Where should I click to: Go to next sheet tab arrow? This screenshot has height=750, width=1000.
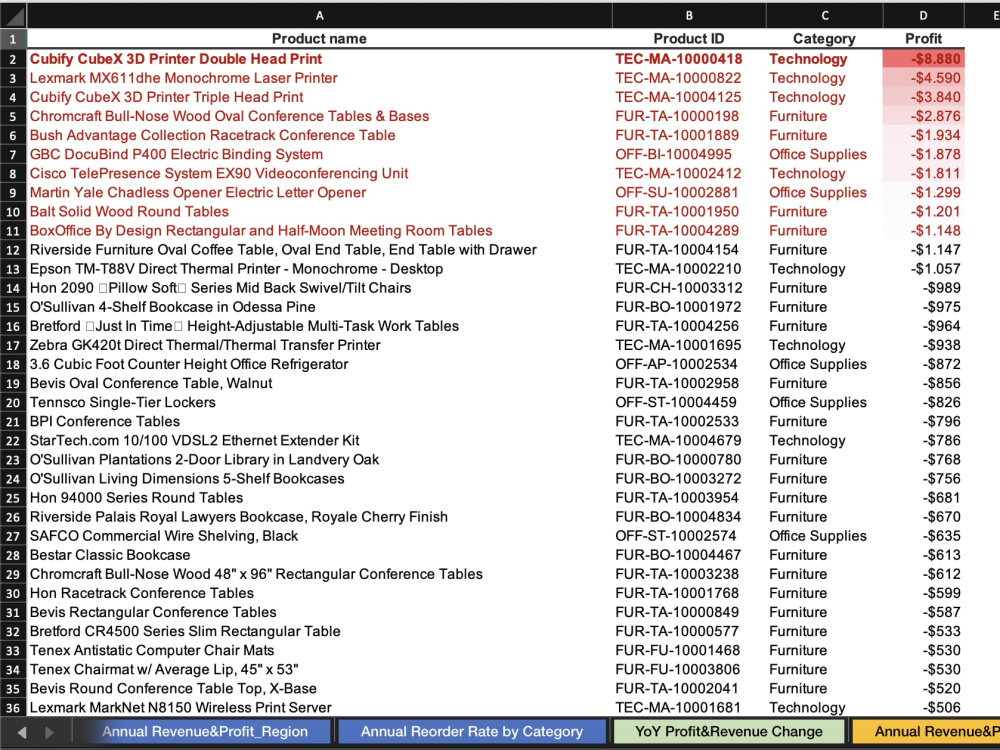[49, 732]
